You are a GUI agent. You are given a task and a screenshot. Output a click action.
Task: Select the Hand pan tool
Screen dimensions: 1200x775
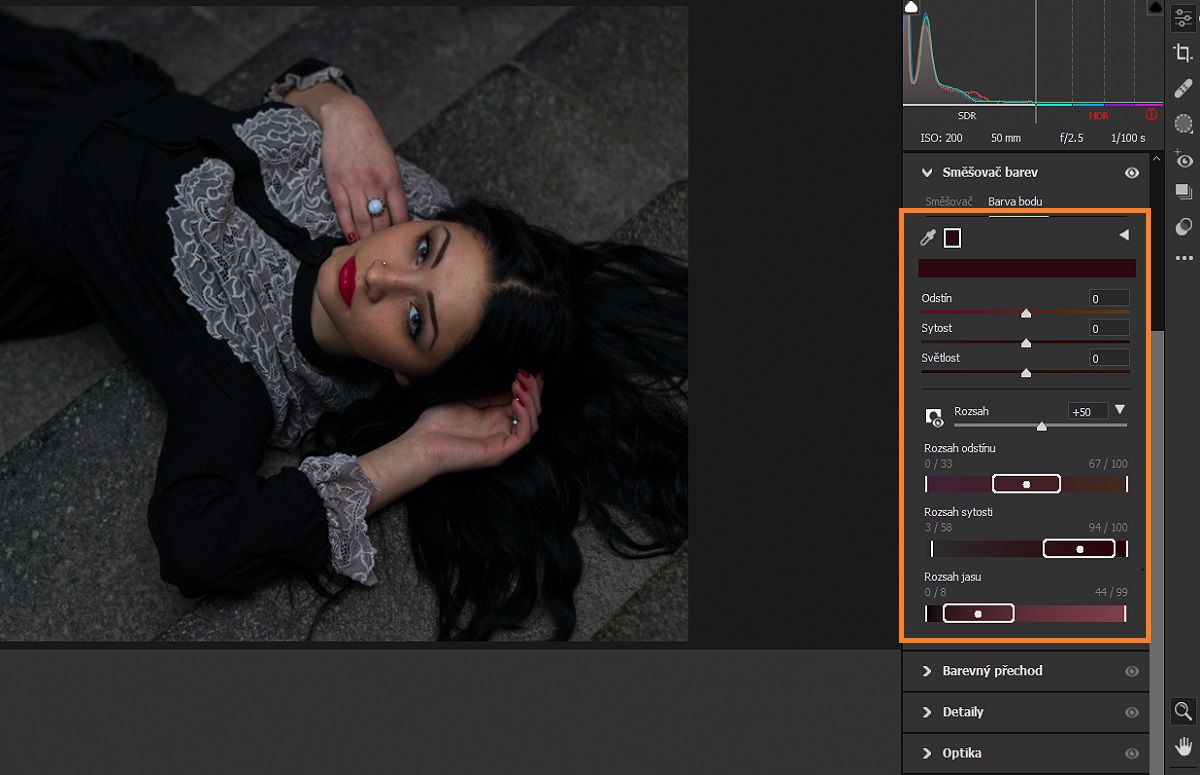(1183, 745)
